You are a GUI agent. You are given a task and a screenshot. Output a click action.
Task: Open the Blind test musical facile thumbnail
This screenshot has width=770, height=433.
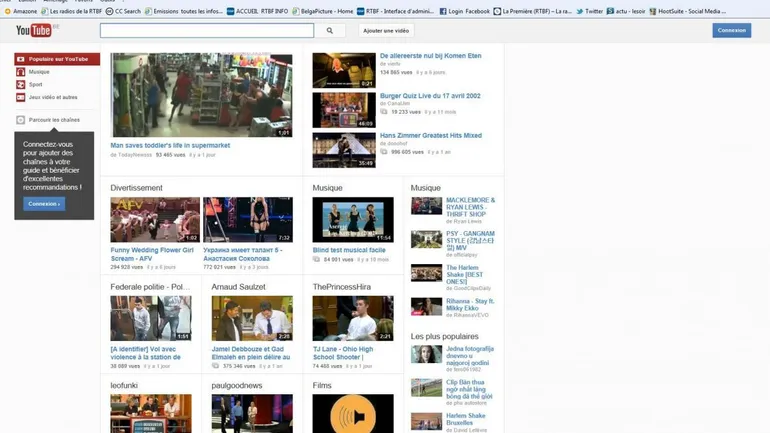[352, 219]
